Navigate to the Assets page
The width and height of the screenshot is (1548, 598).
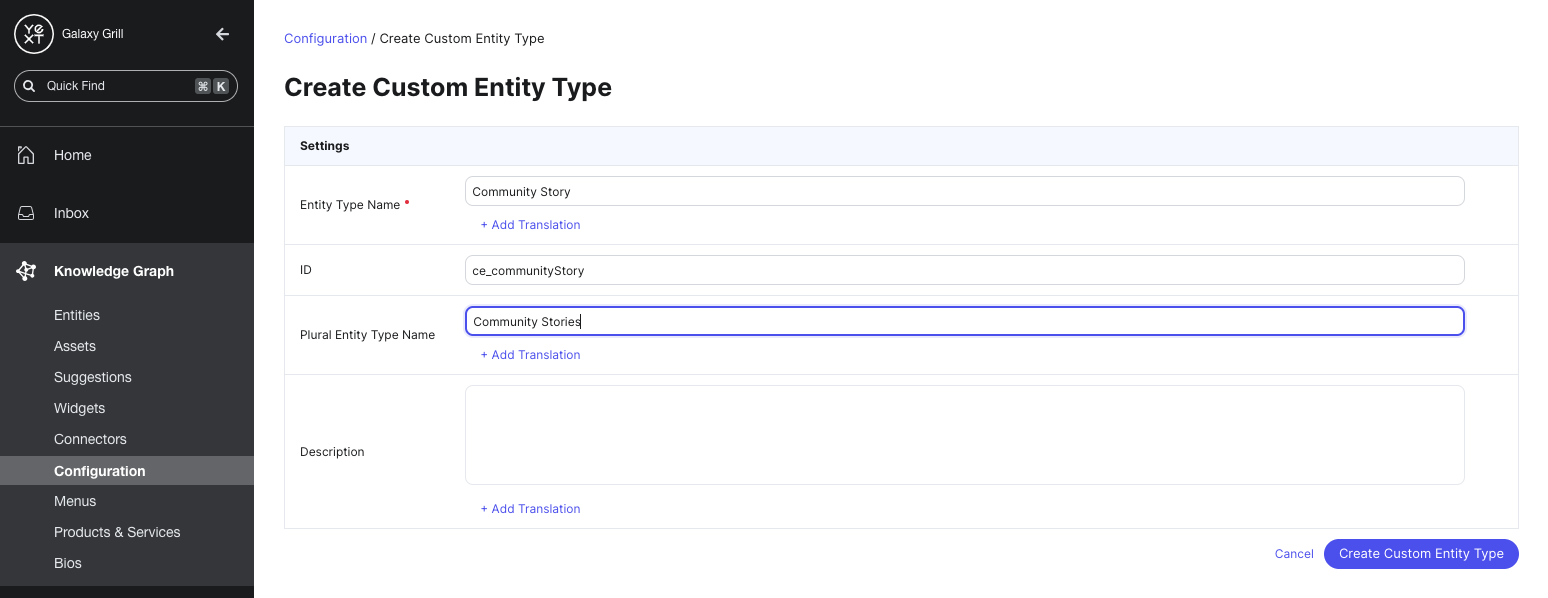(x=74, y=346)
